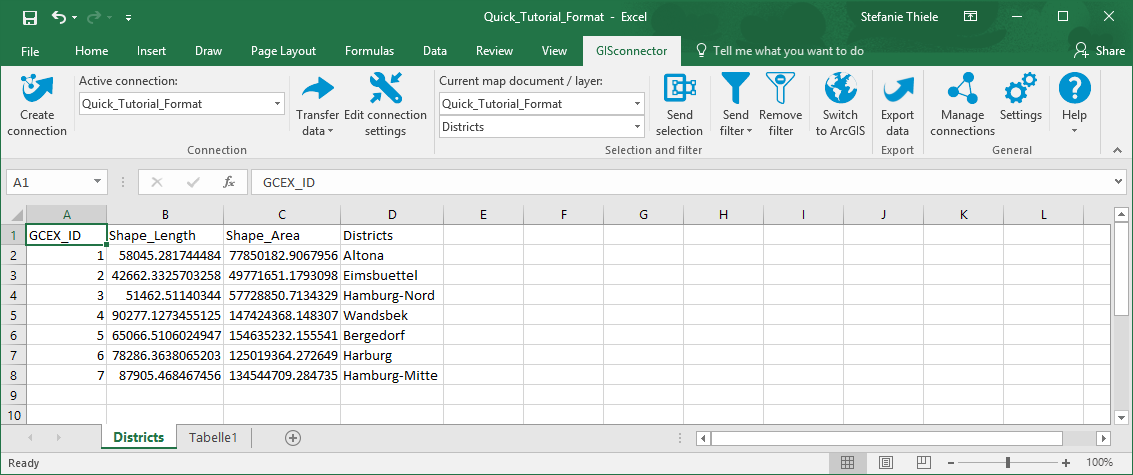Collapse the ribbon with chevron

click(1117, 150)
